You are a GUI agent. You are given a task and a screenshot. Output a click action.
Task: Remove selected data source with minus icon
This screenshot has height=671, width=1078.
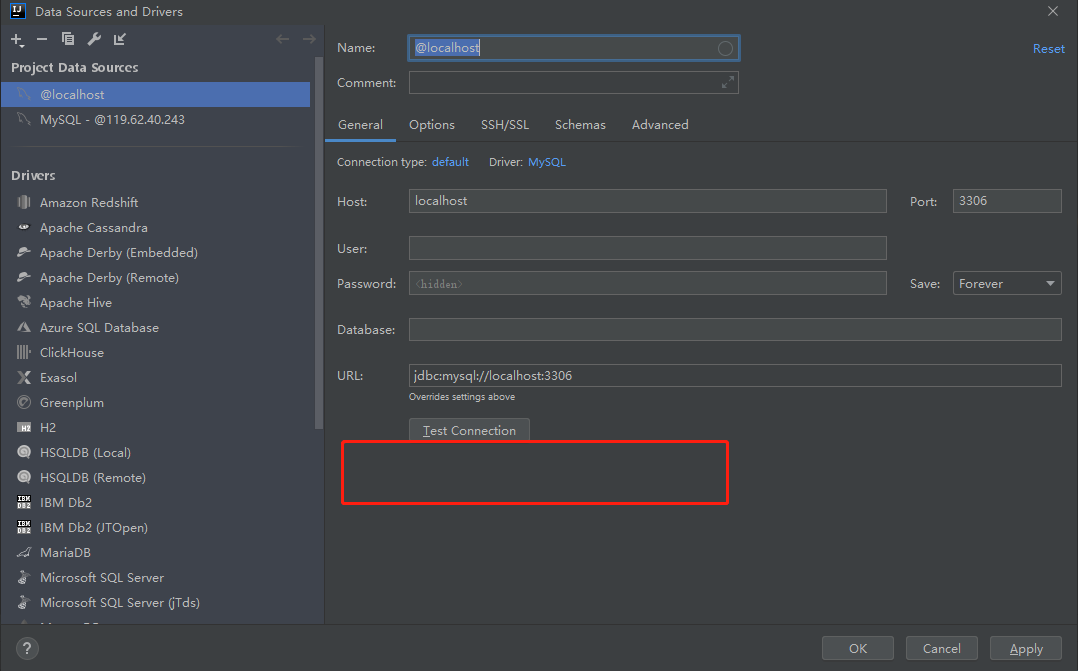(42, 39)
